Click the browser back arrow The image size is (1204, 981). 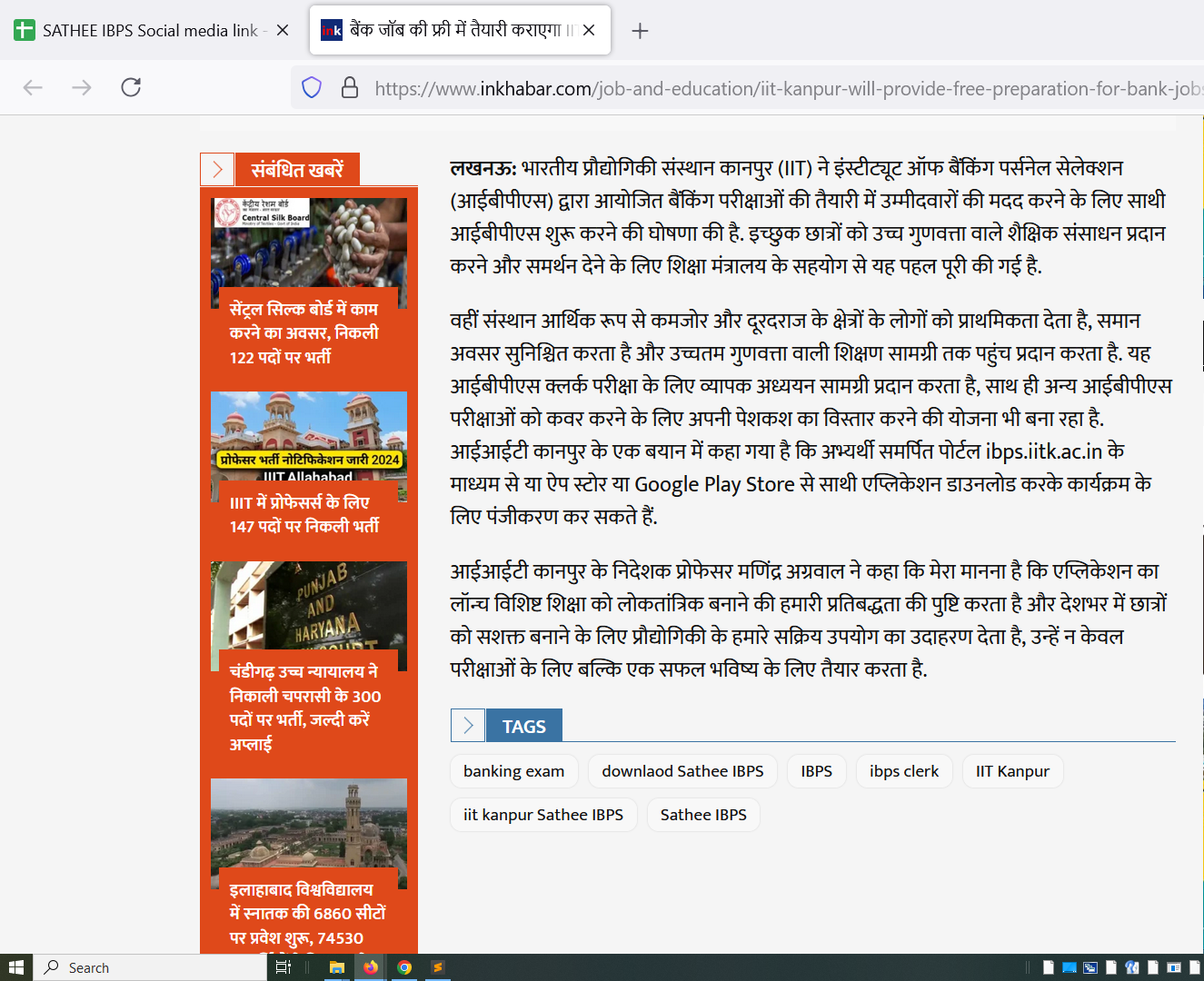click(x=33, y=87)
